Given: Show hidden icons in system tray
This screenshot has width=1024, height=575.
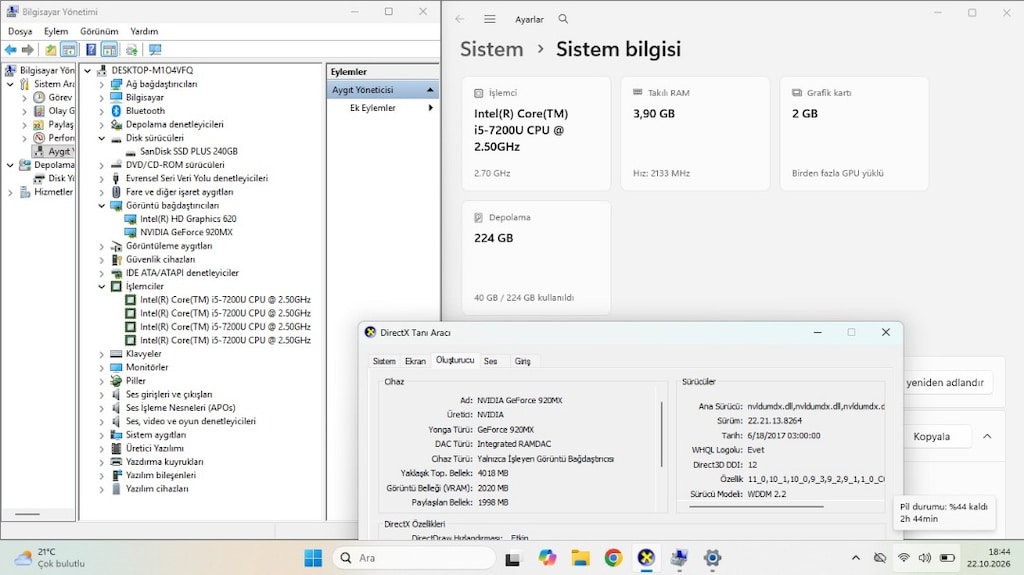Looking at the screenshot, I should point(856,557).
